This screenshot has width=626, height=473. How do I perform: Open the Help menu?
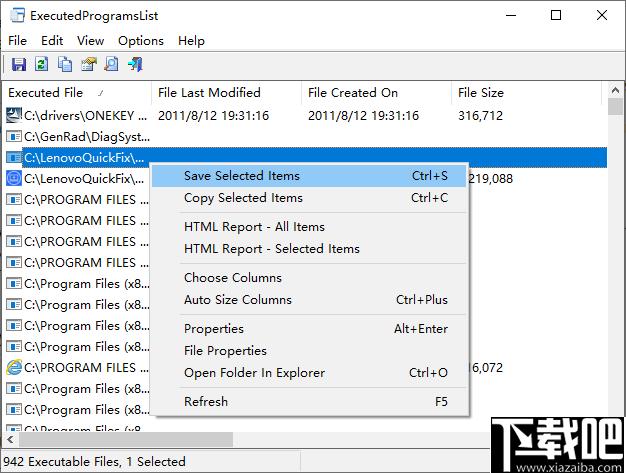(x=191, y=41)
